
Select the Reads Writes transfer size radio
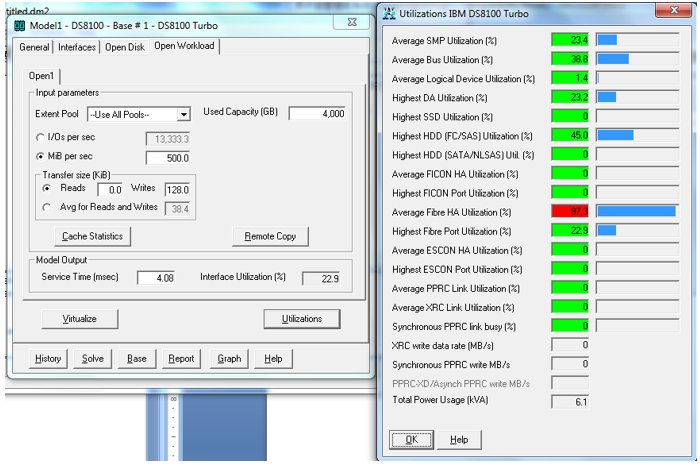pos(46,188)
